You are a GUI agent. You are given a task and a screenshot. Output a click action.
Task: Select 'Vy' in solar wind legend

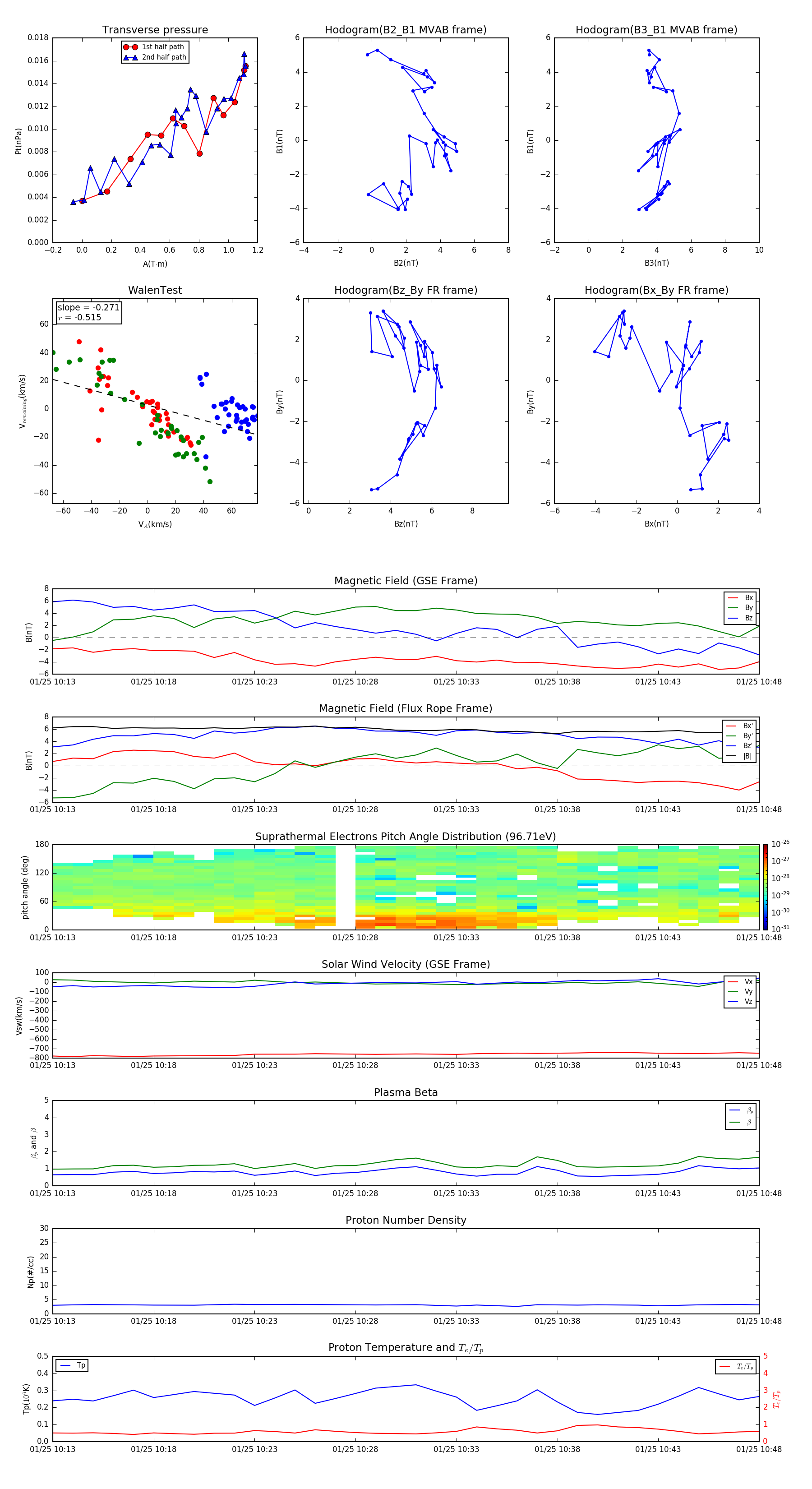[741, 991]
